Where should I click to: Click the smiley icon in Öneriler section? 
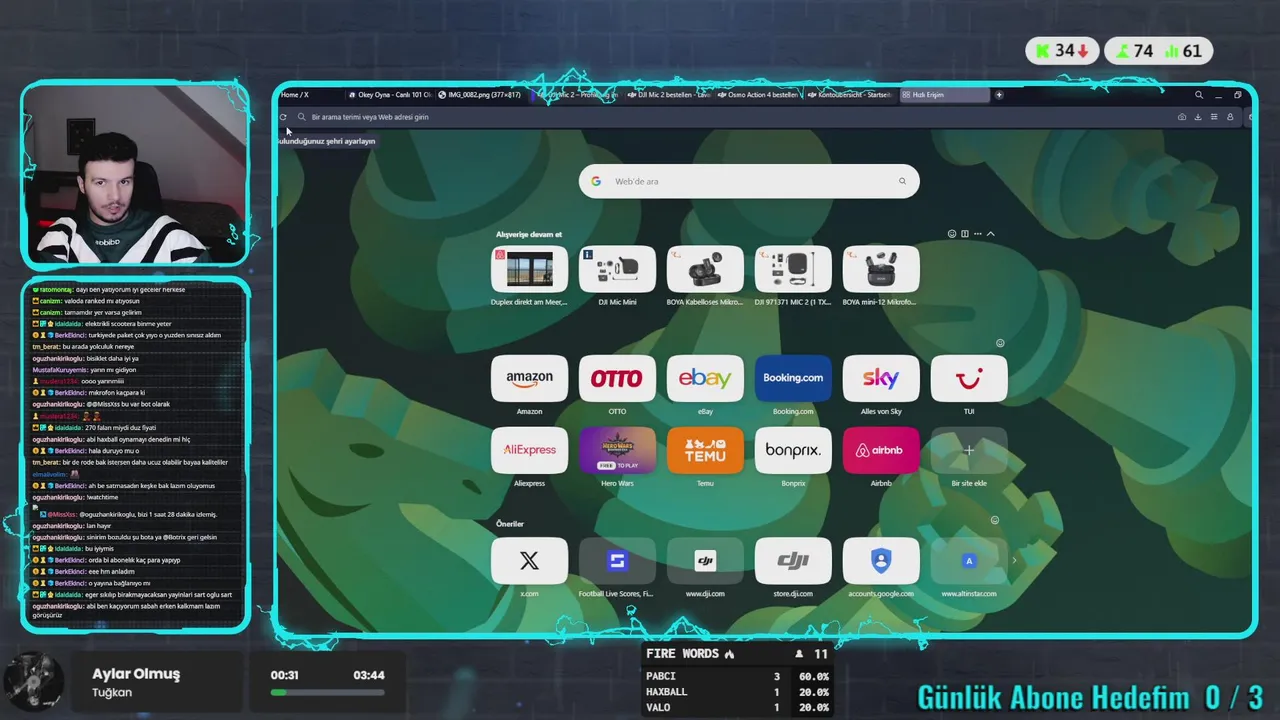pyautogui.click(x=994, y=520)
